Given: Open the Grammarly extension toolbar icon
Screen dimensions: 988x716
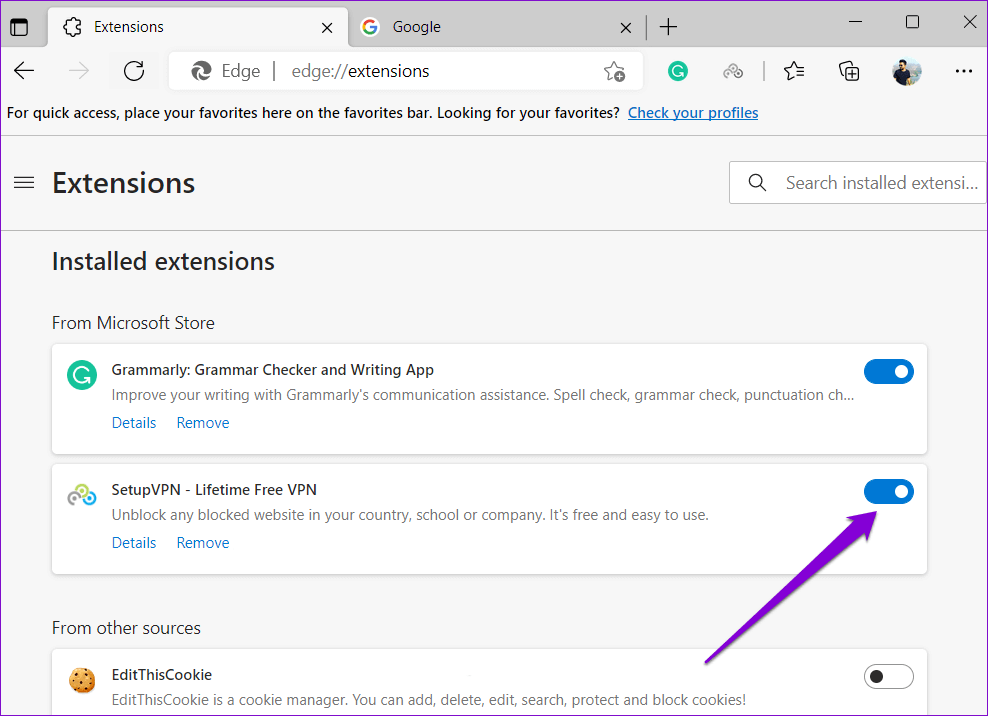Looking at the screenshot, I should 678,71.
